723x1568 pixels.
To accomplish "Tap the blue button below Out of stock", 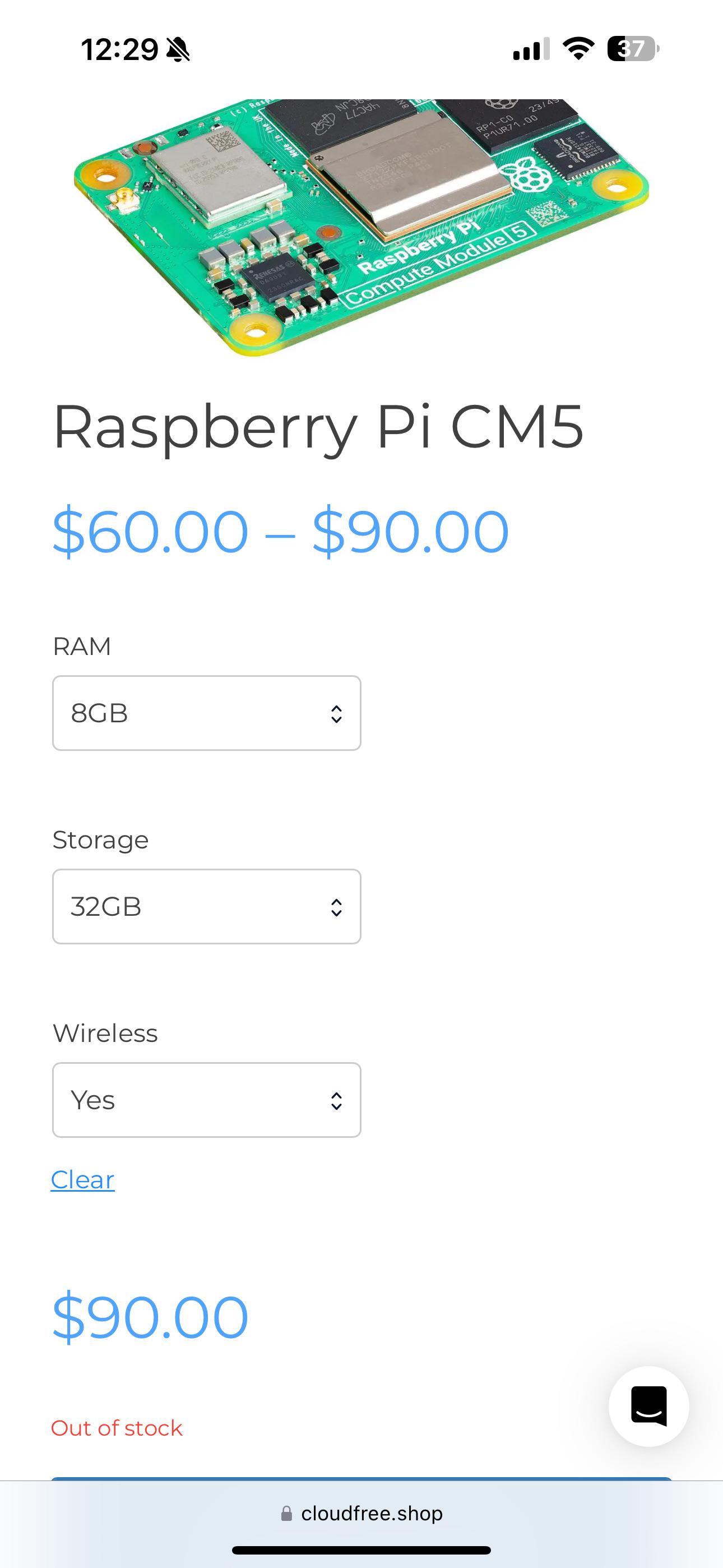I will click(361, 1478).
